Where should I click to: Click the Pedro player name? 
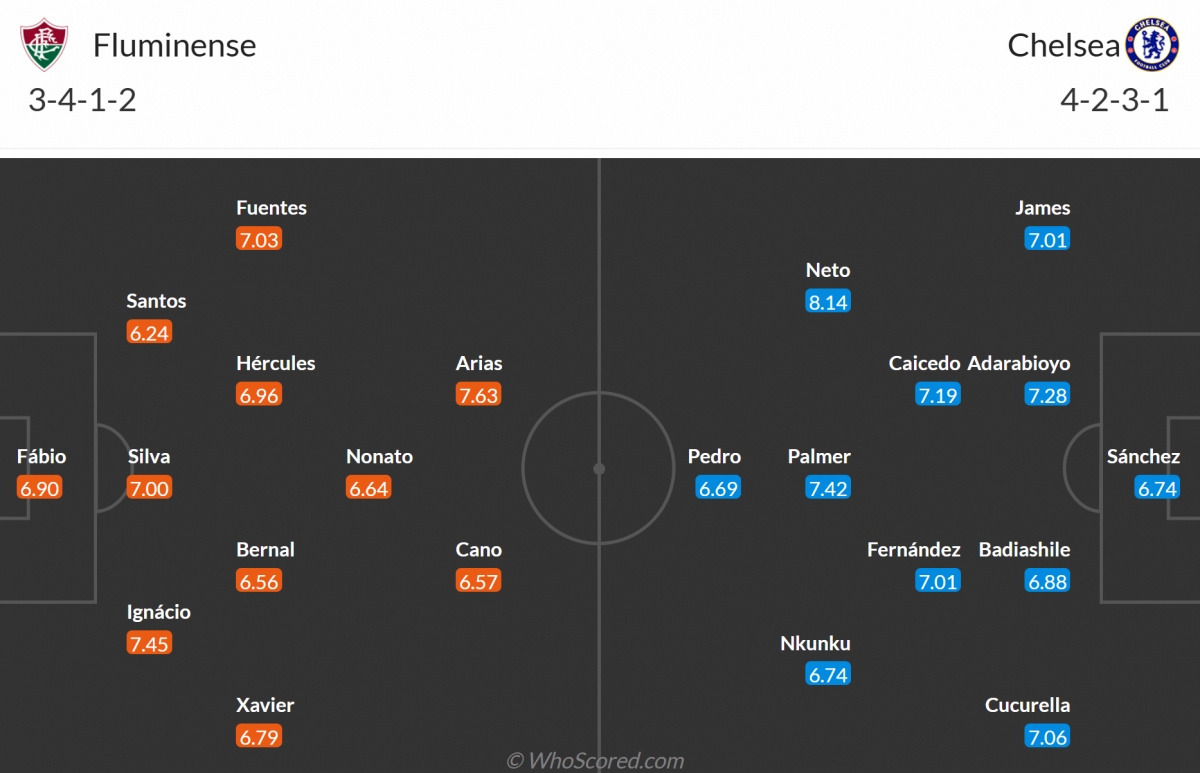click(x=714, y=457)
